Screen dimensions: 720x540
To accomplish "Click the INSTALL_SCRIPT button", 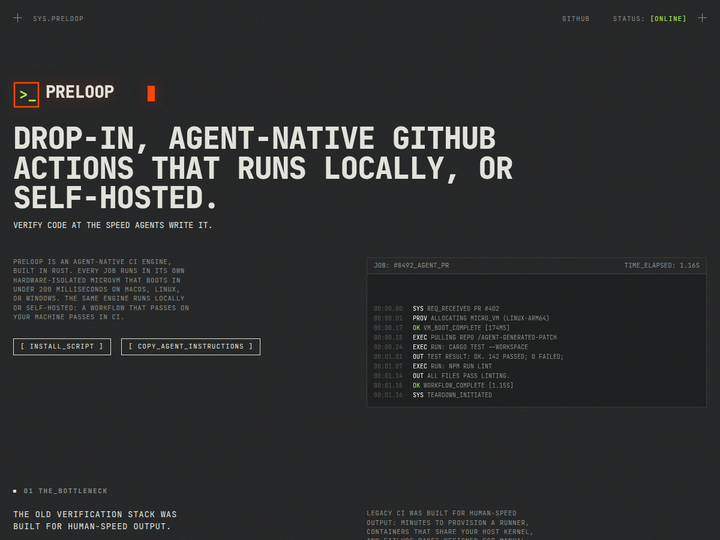I will tap(62, 347).
